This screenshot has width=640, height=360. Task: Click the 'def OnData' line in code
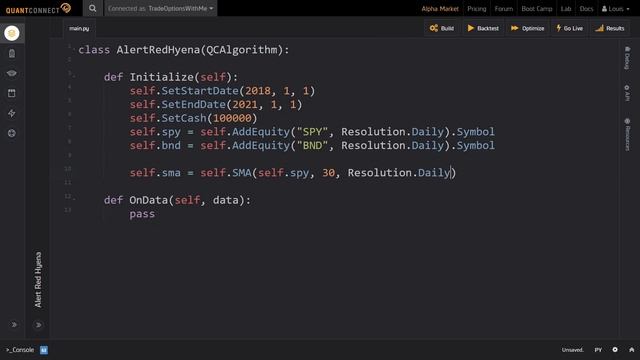coord(177,200)
